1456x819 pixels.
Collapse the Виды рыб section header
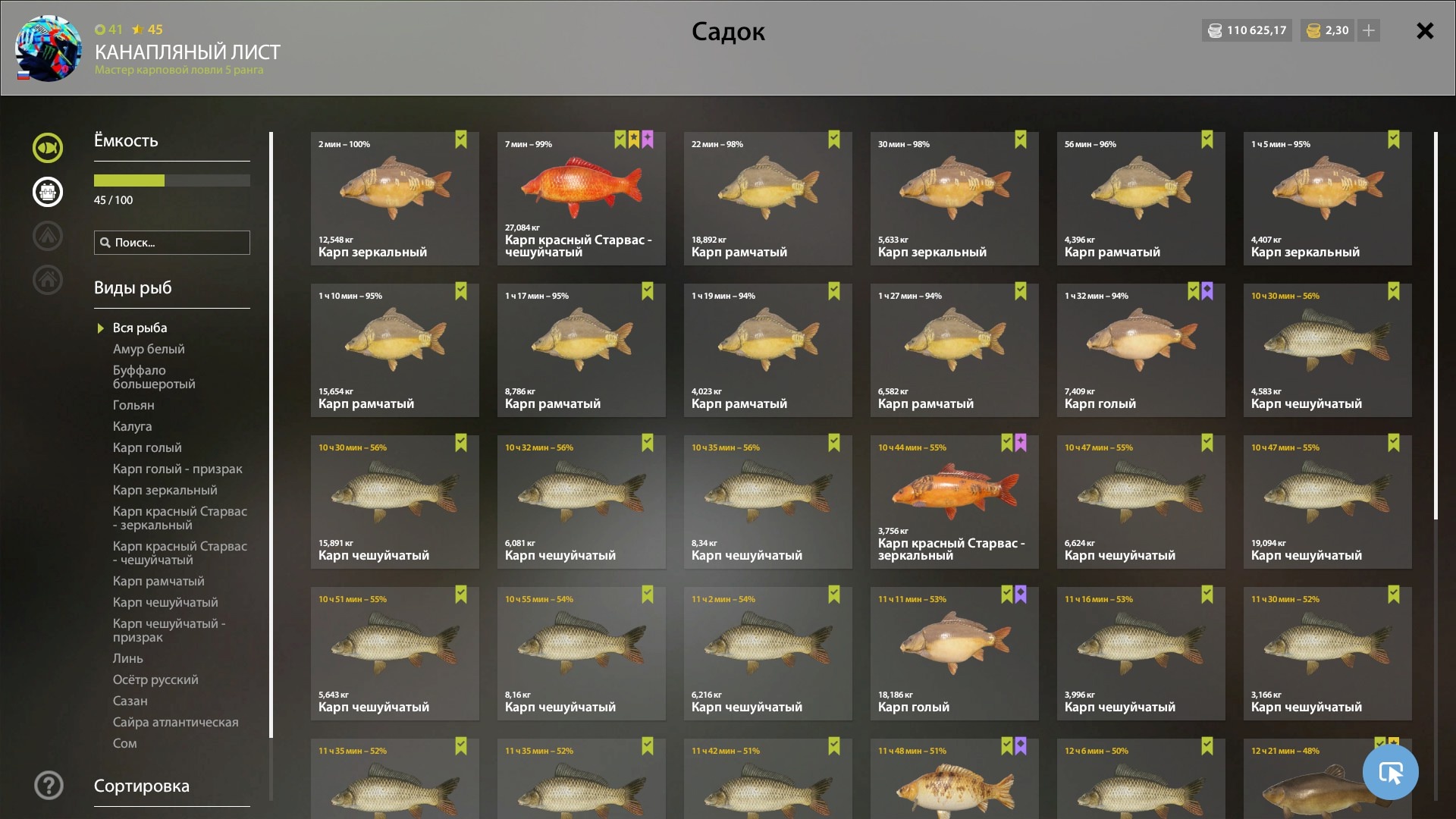(x=133, y=287)
